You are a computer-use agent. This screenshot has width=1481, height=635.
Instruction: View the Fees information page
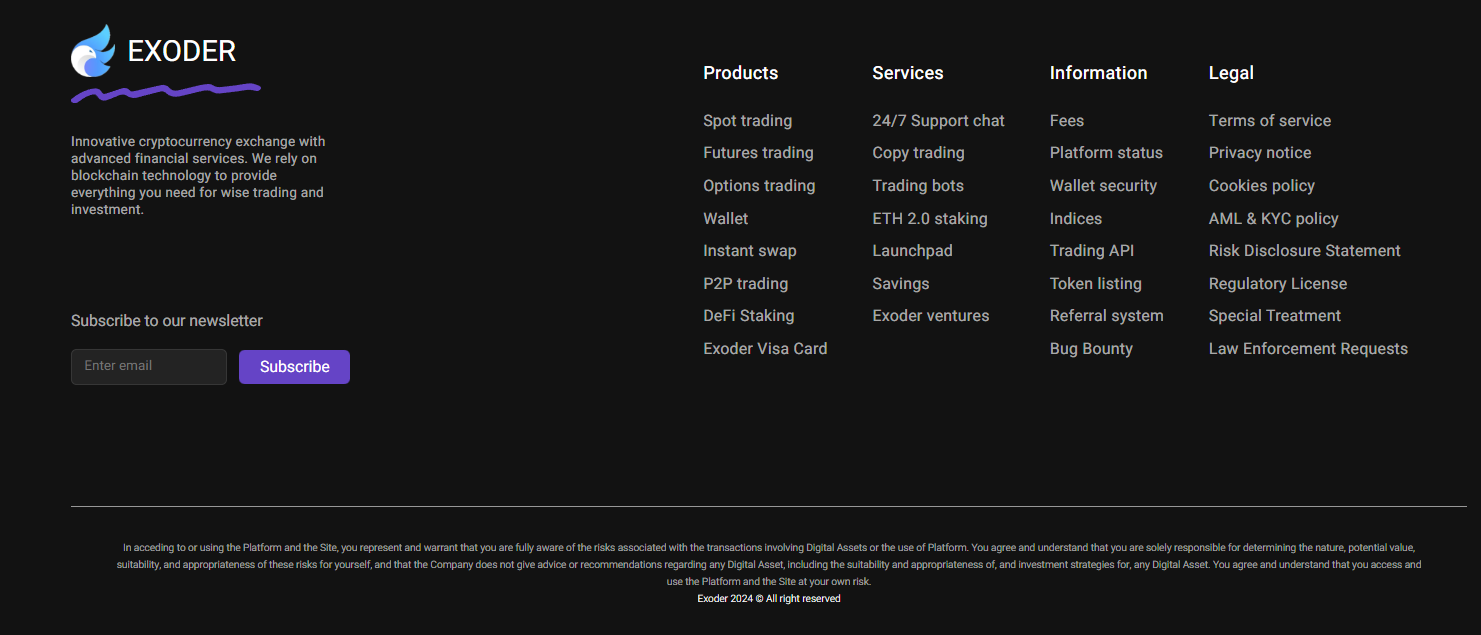(1066, 121)
